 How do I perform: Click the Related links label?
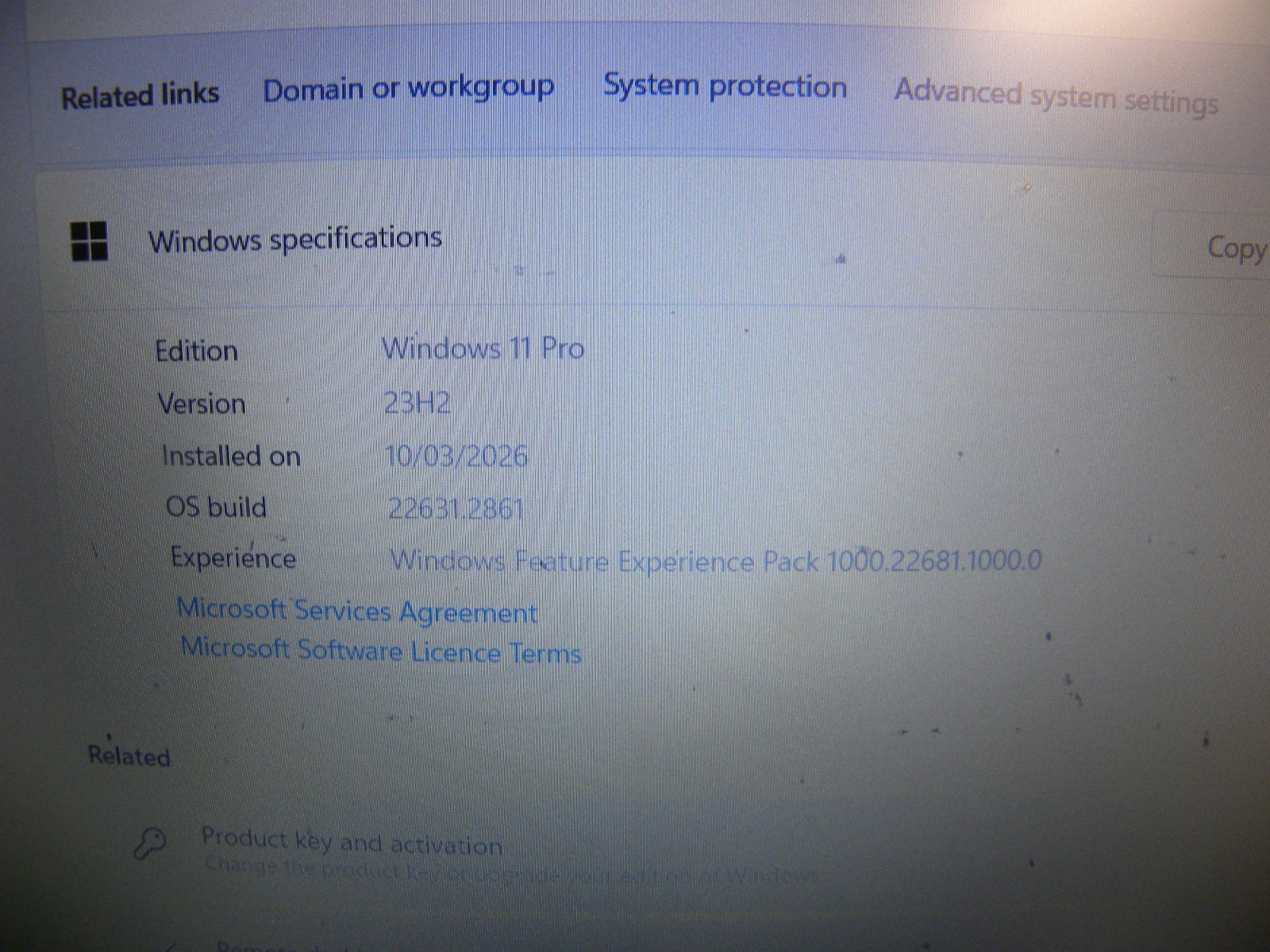(140, 95)
